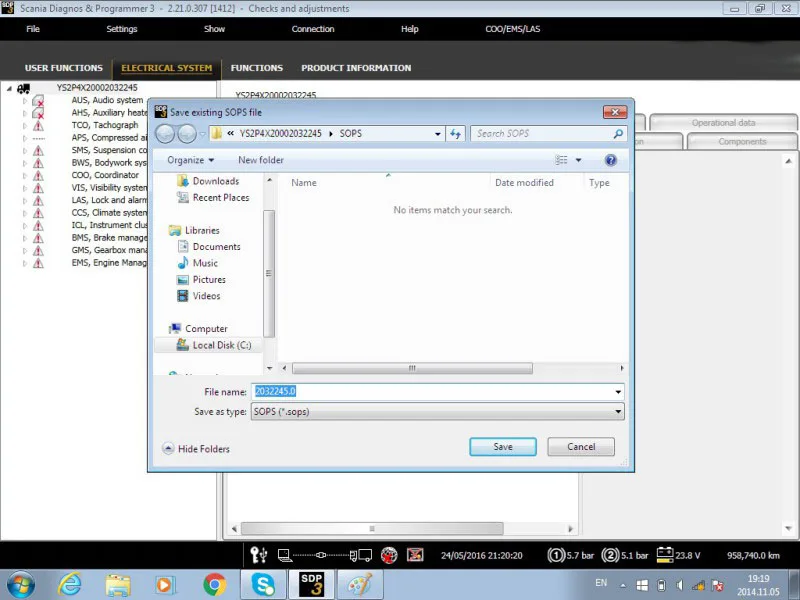Click the Forward arrow in save dialog
Image resolution: width=800 pixels, height=600 pixels.
pos(187,134)
